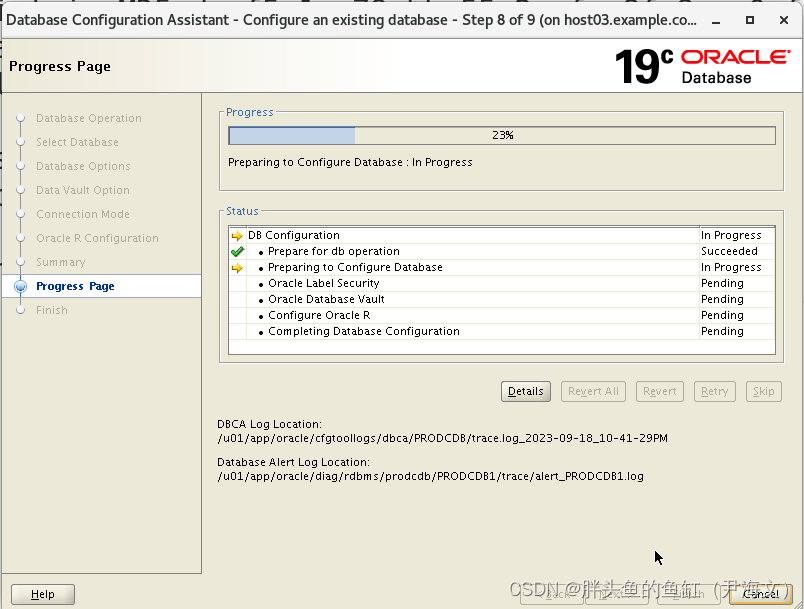Screen dimensions: 804x609
Task: Click the Revert button
Action: click(659, 391)
